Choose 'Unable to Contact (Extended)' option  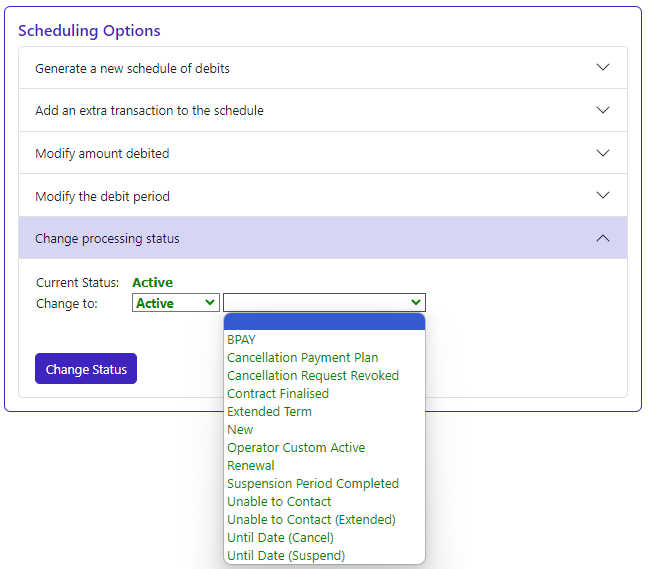click(311, 520)
